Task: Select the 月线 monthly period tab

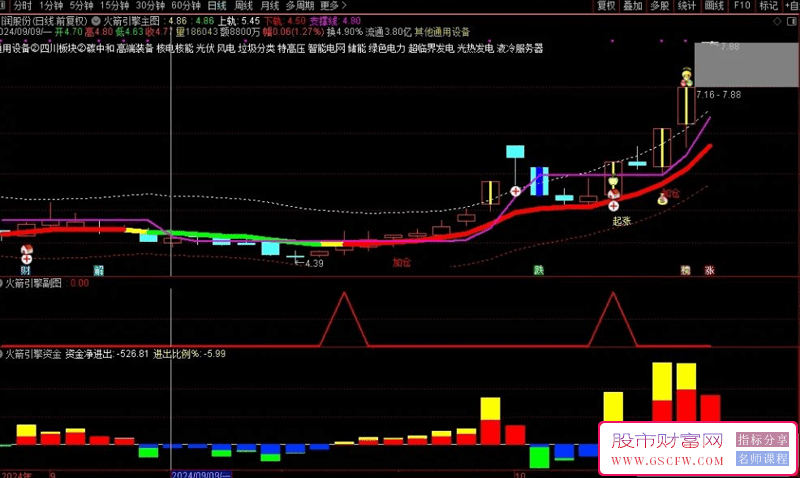Action: [270, 6]
